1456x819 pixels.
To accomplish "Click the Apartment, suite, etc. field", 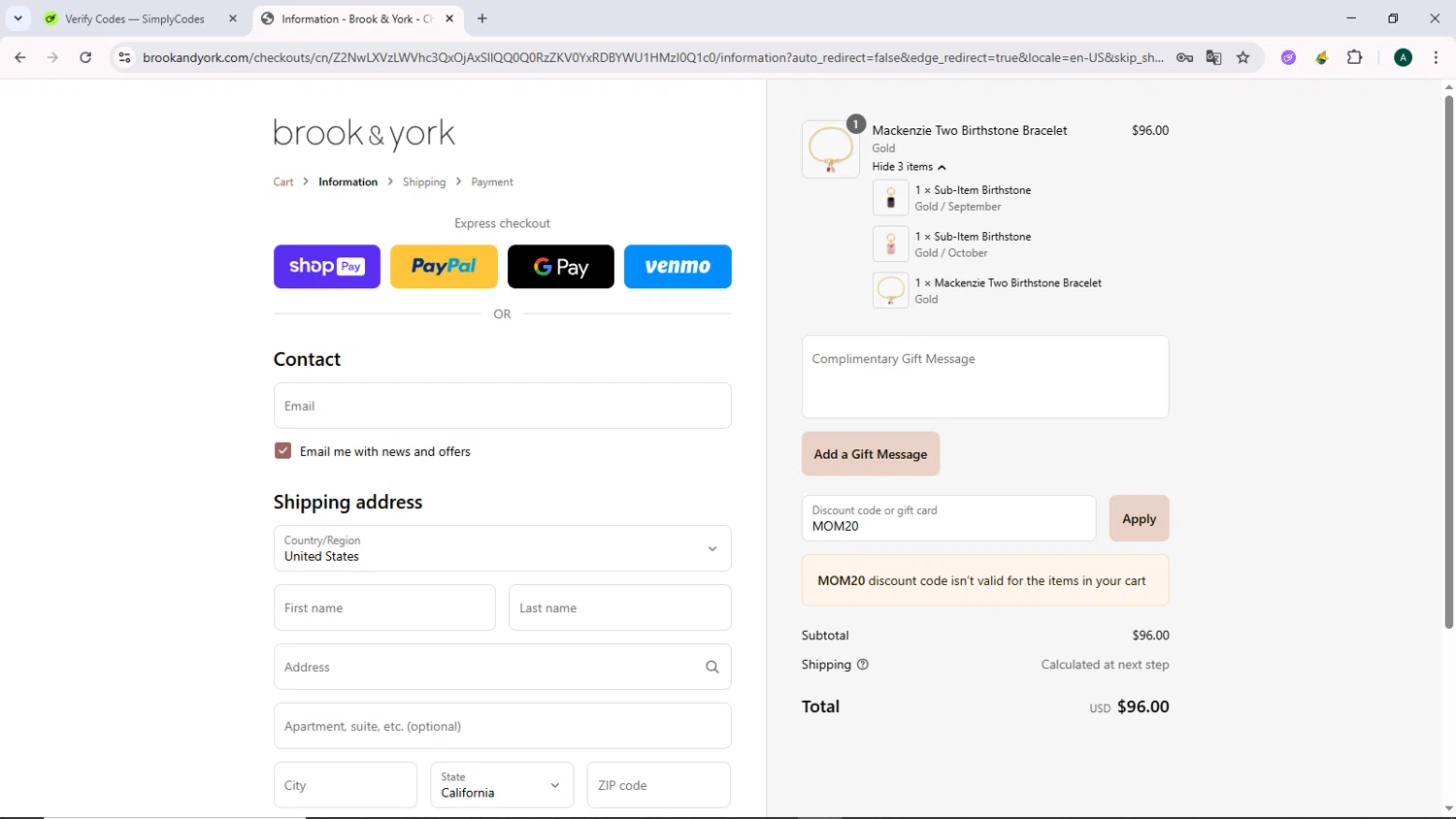I will click(502, 726).
